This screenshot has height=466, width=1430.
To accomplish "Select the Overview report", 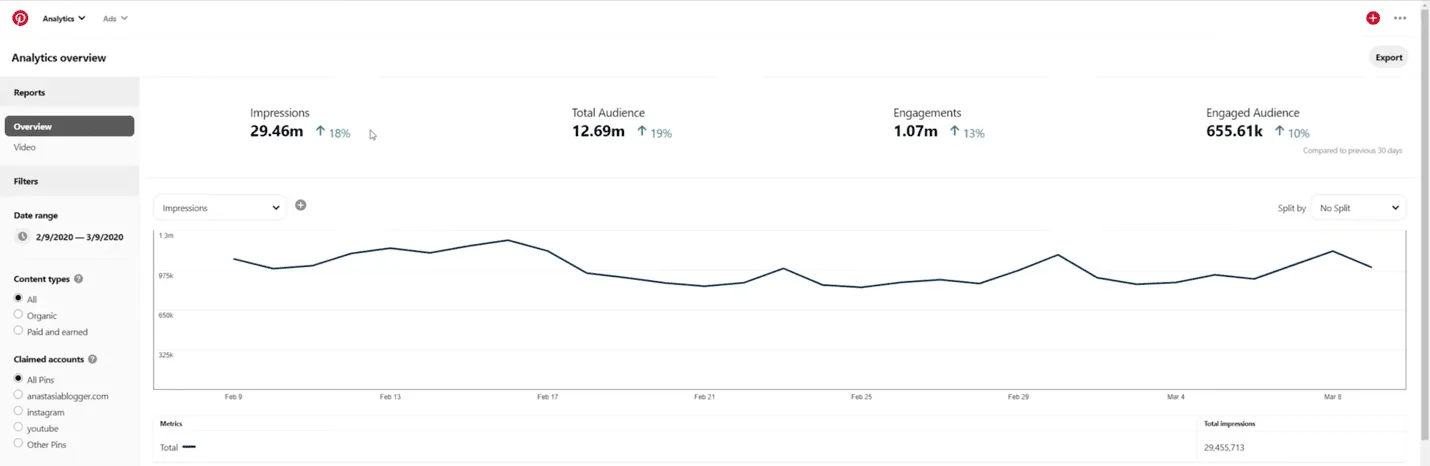I will [x=69, y=126].
